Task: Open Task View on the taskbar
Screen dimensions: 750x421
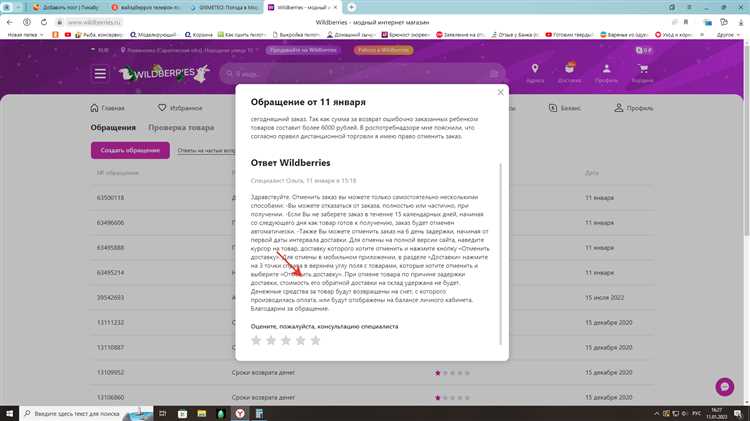Action: 162,413
